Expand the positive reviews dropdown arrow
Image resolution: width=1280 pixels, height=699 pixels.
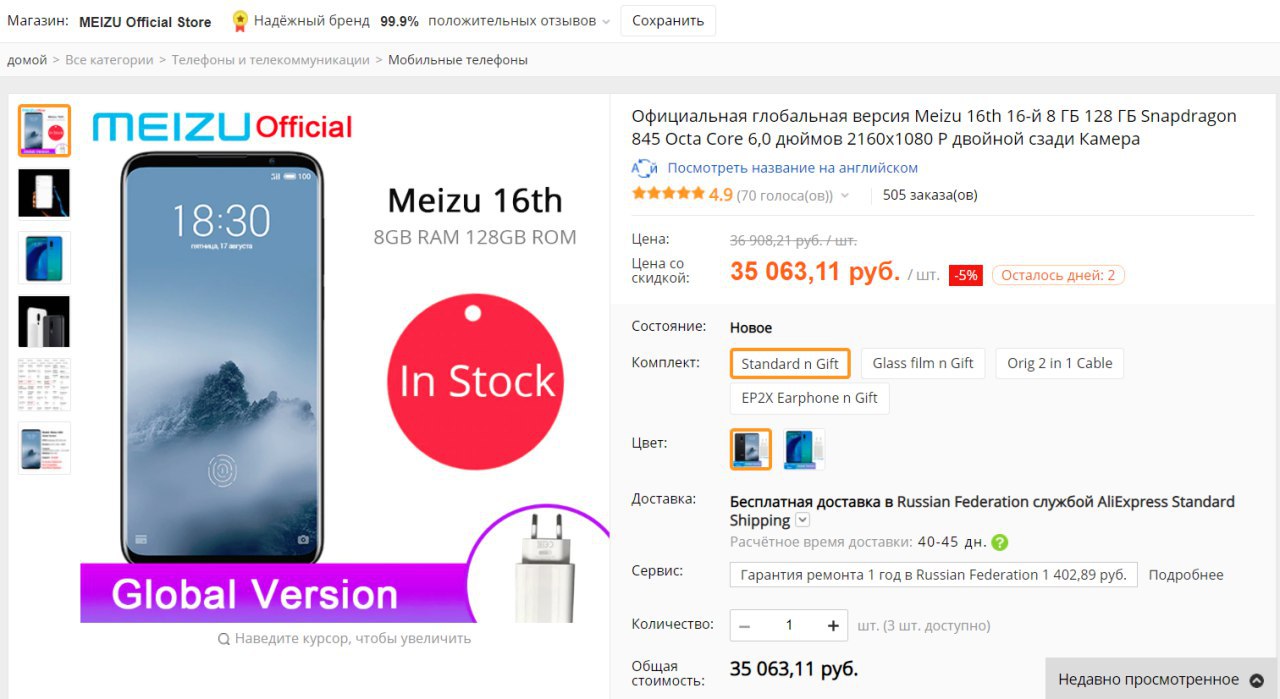pos(606,22)
